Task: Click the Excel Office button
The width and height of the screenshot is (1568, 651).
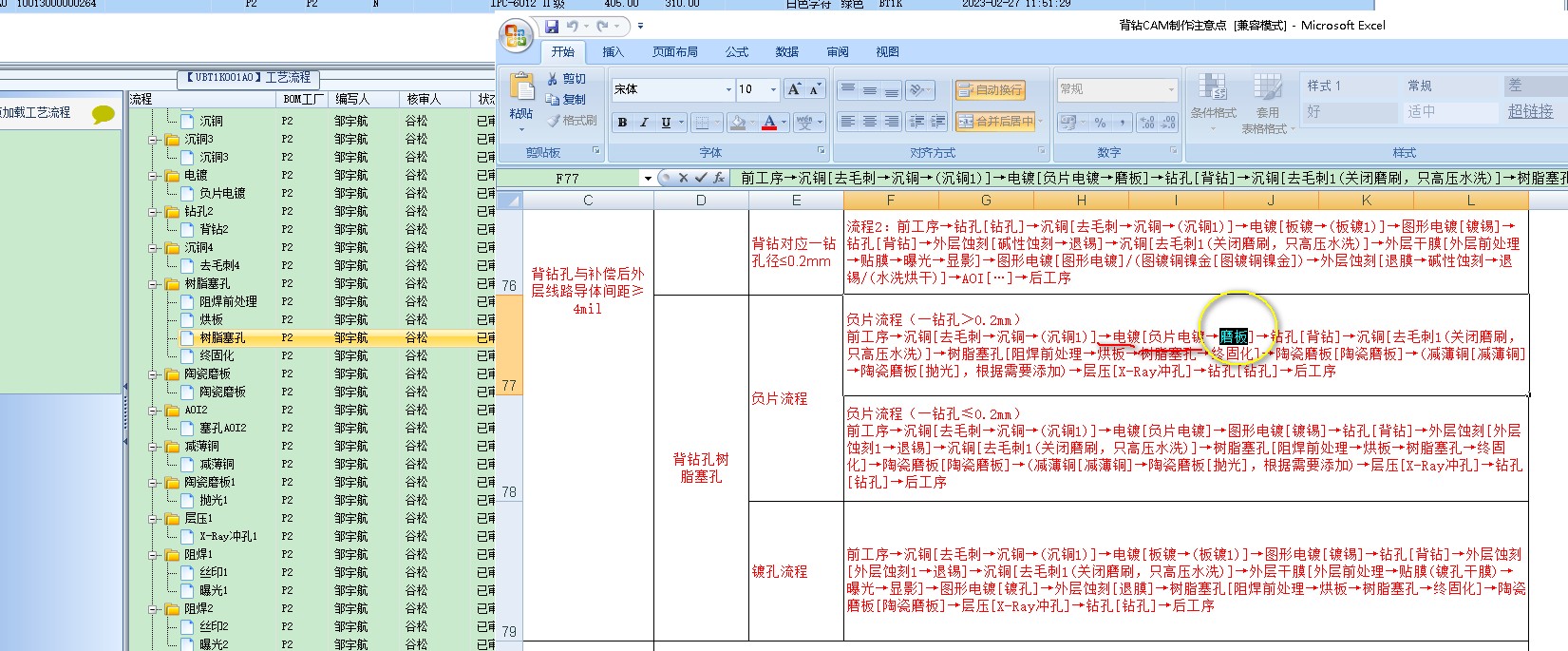Action: [x=516, y=37]
